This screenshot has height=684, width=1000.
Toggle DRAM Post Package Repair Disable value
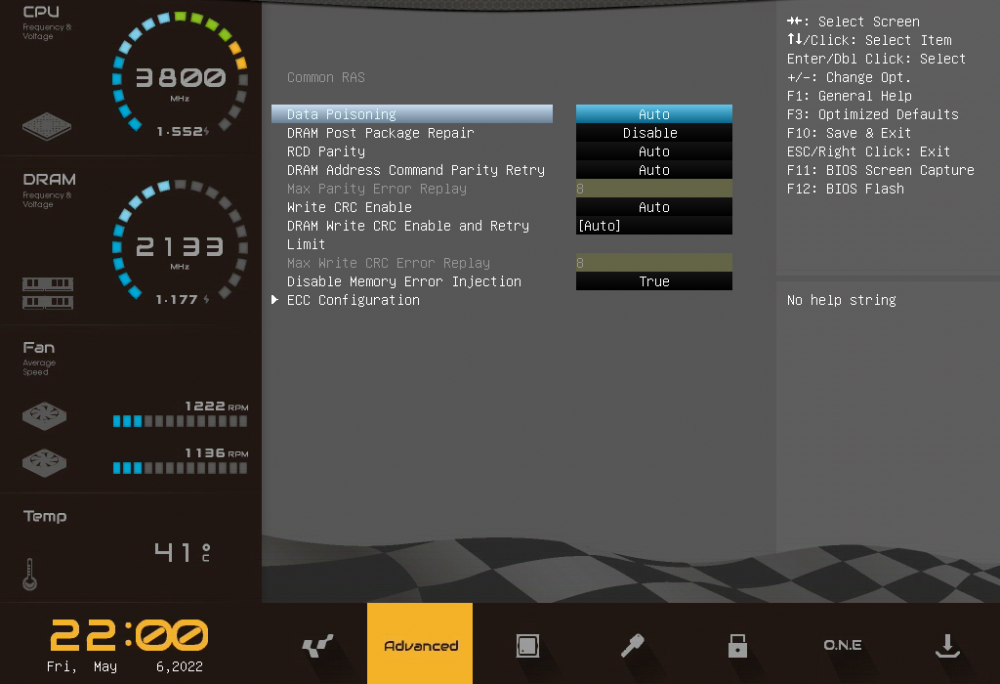[x=654, y=133]
